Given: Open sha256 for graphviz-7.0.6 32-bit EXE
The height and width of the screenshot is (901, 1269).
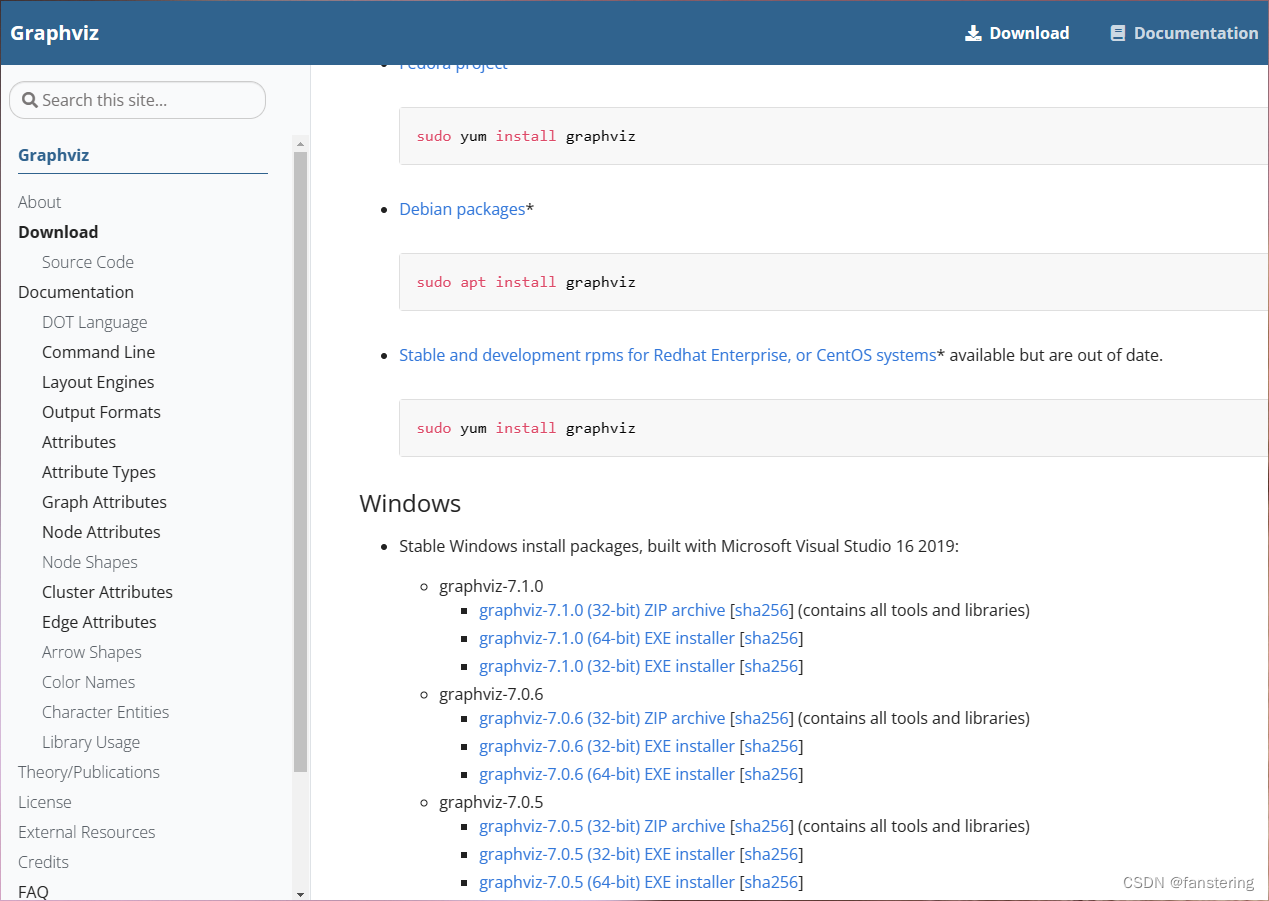Looking at the screenshot, I should pyautogui.click(x=772, y=746).
